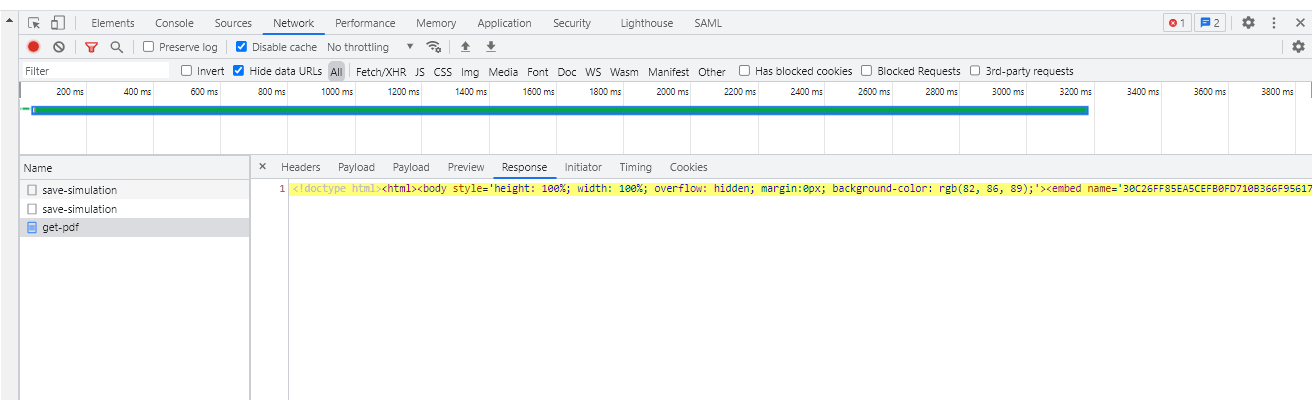The image size is (1312, 400).
Task: Open the Lighthouse panel
Action: (x=647, y=23)
